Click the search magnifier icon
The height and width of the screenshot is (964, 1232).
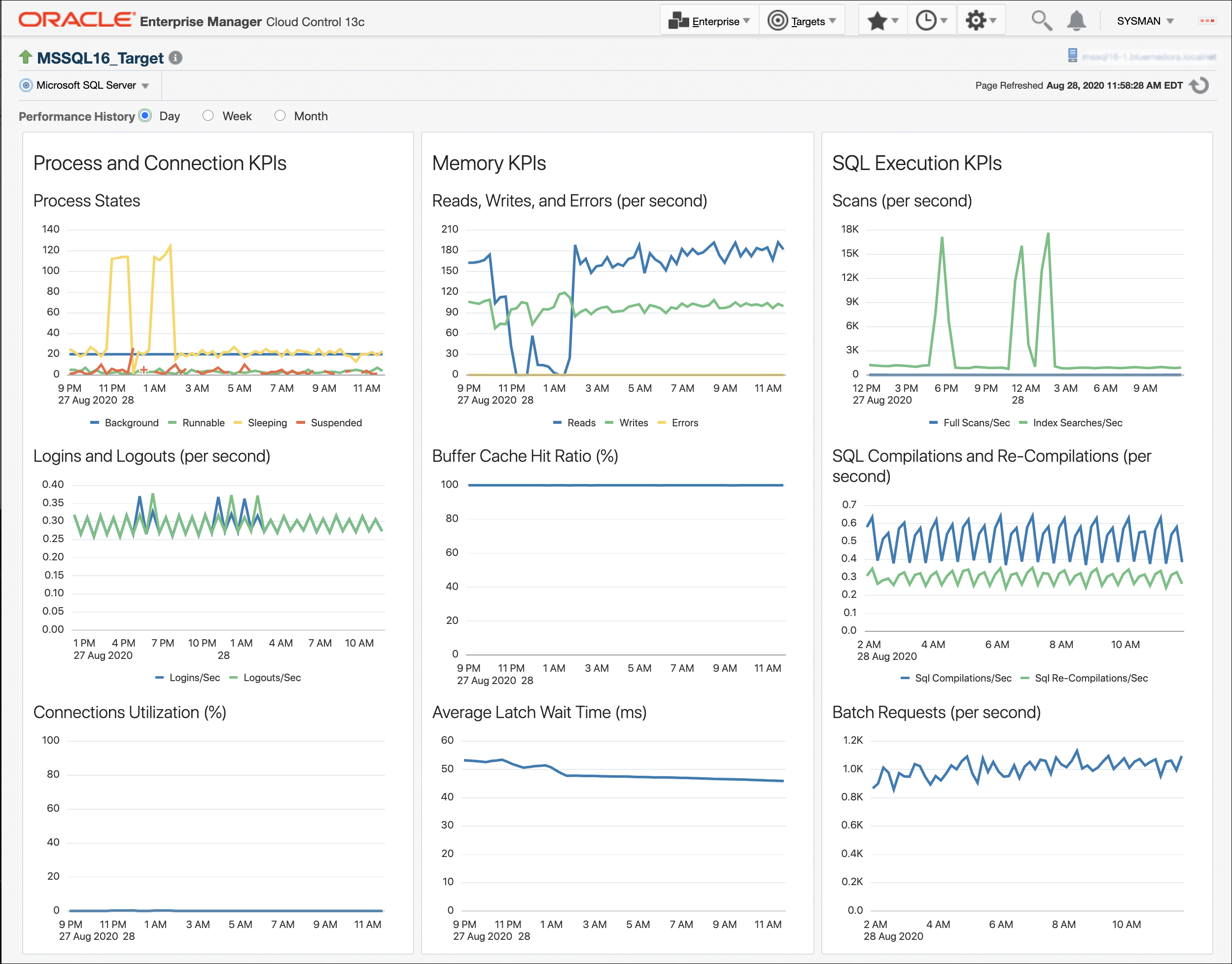(1041, 21)
